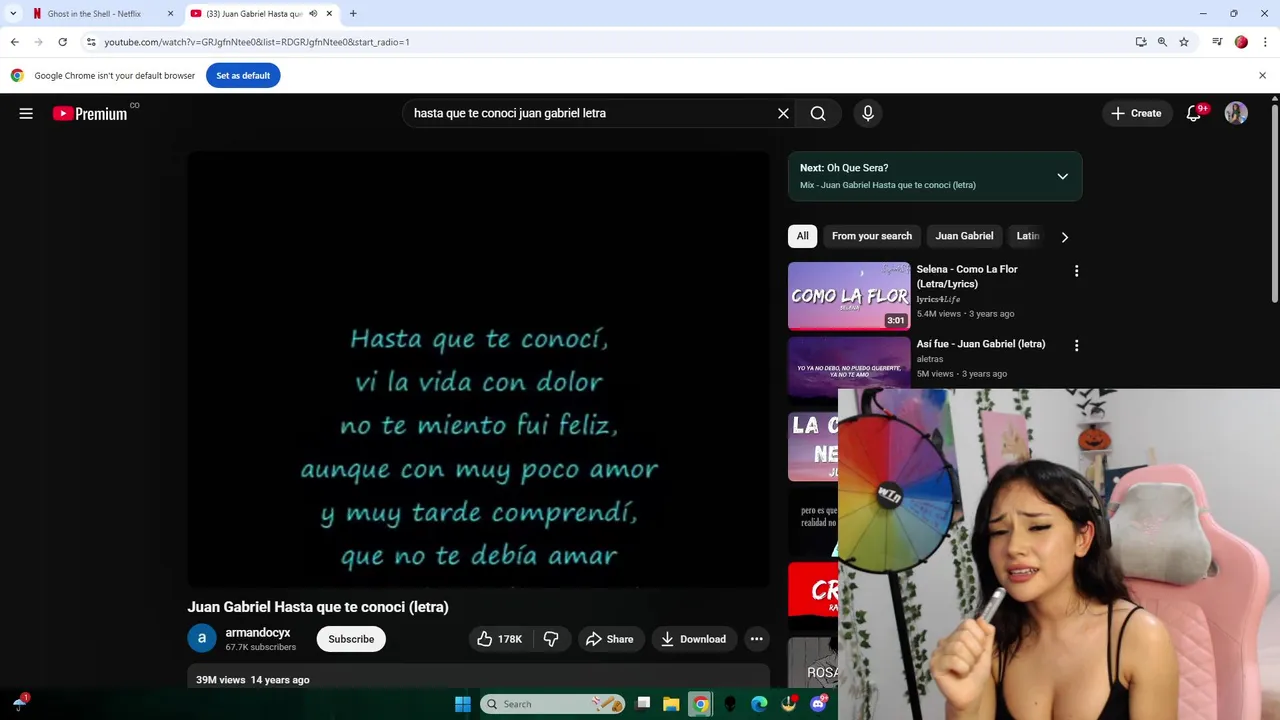Run the search with the magnifier button
Screen dimensions: 1280x720
pyautogui.click(x=818, y=114)
